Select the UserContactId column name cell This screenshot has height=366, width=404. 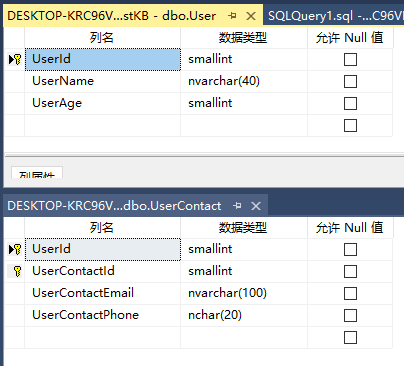(103, 271)
